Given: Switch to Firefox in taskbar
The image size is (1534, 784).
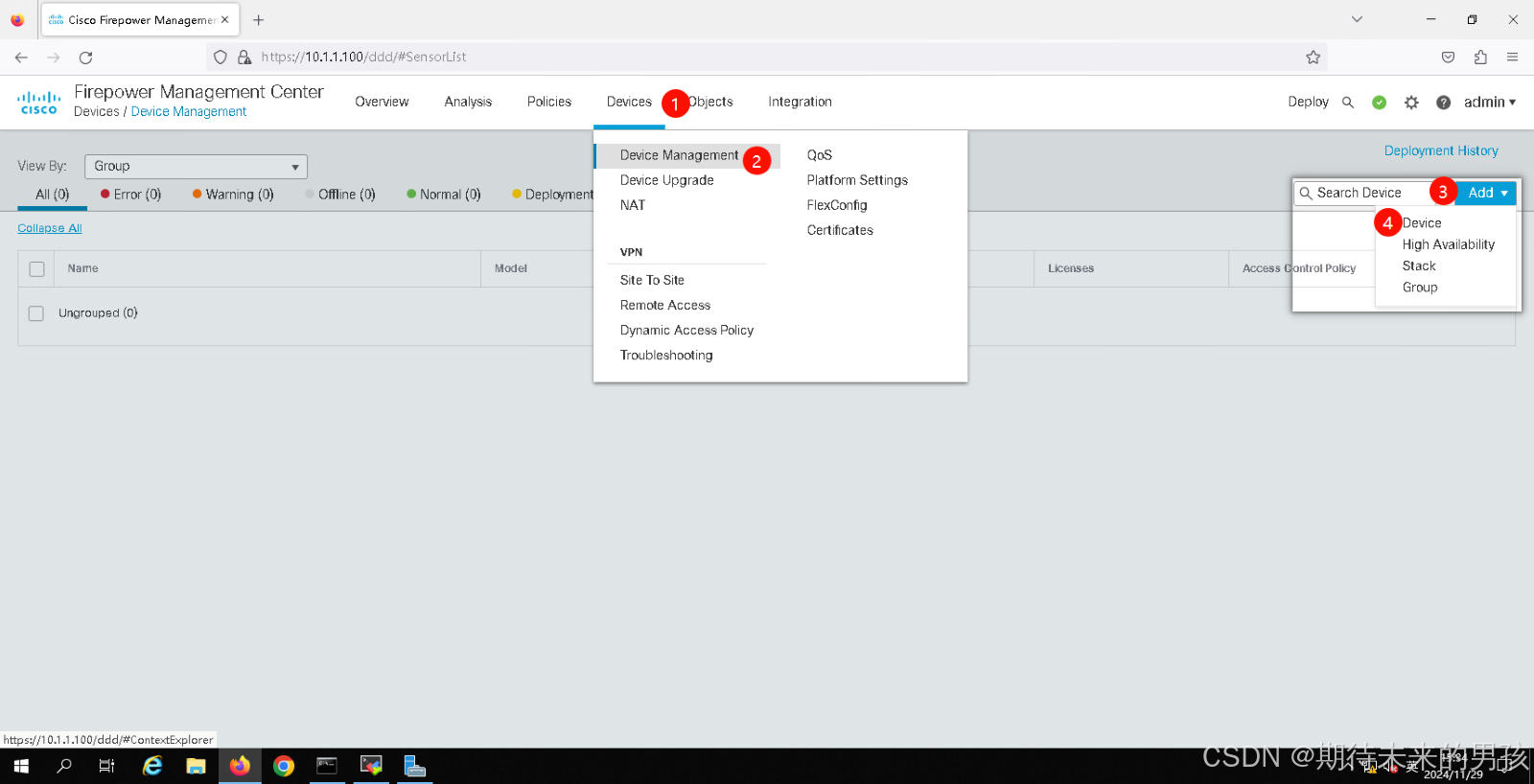Looking at the screenshot, I should pos(240,766).
